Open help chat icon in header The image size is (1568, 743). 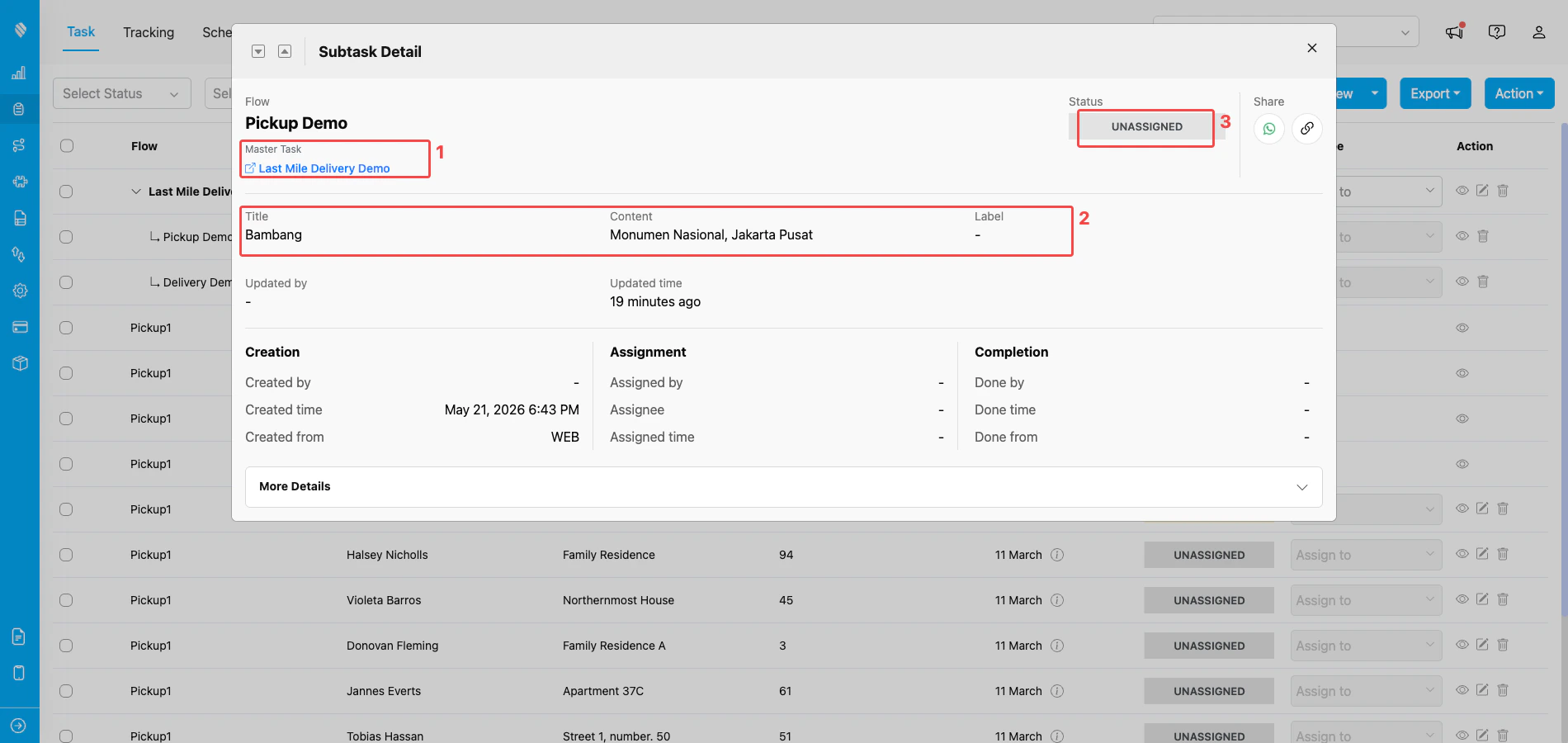1497,31
